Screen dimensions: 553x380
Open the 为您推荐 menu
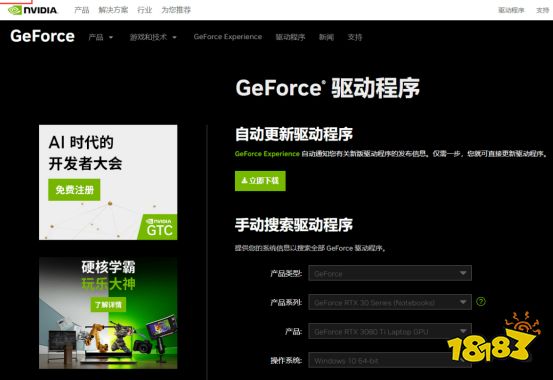pos(176,10)
